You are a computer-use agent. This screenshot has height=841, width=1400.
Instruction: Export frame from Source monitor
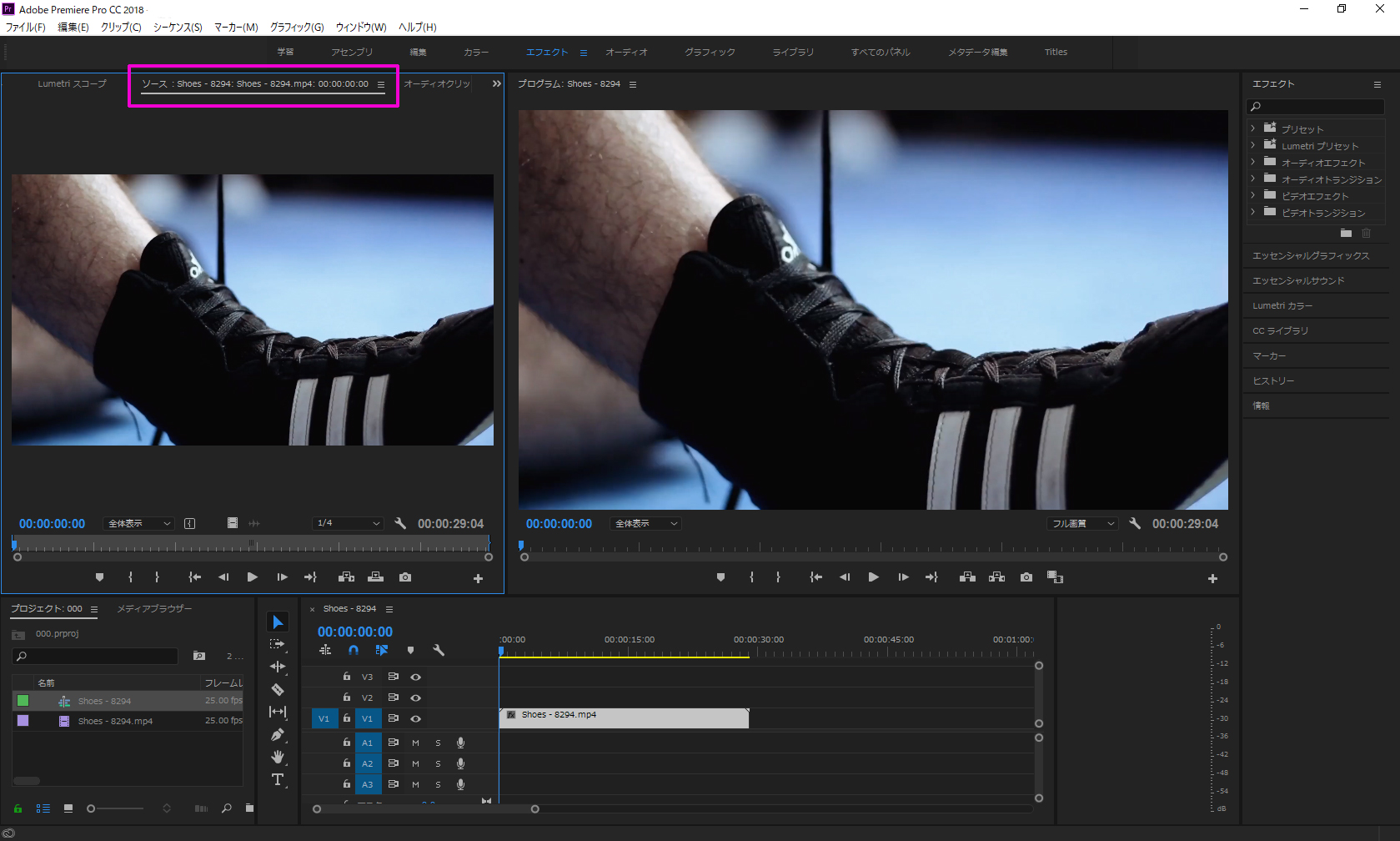[x=405, y=577]
